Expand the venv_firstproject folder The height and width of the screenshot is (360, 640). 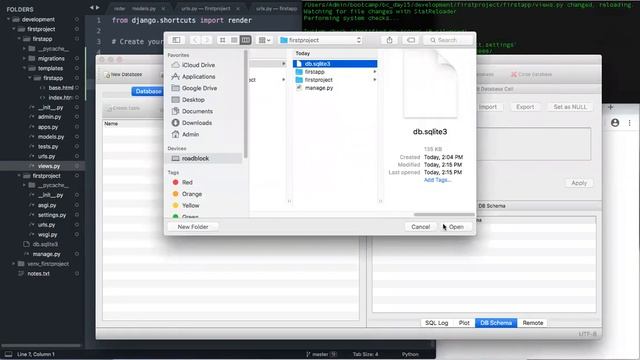tap(13, 264)
